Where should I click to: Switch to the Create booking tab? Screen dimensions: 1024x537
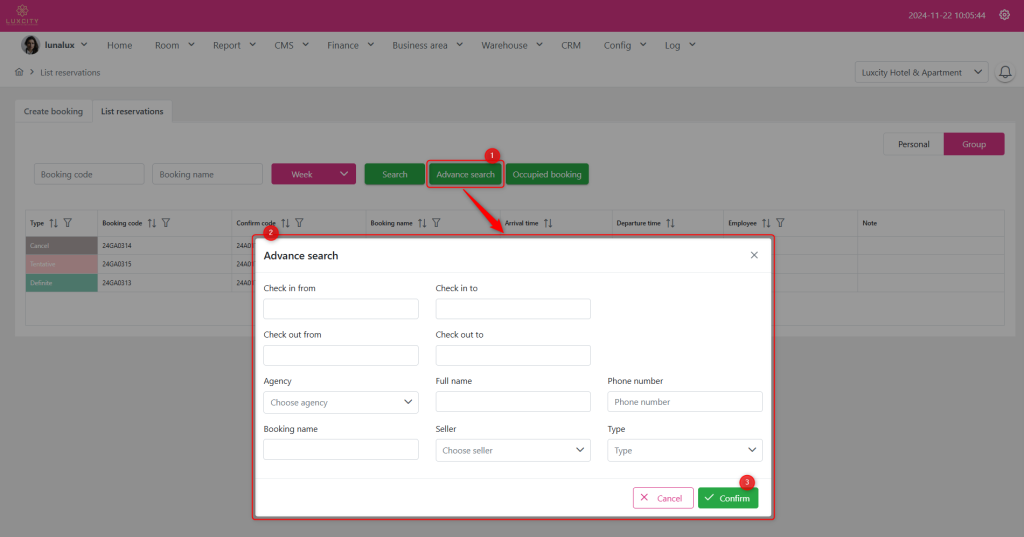[53, 111]
